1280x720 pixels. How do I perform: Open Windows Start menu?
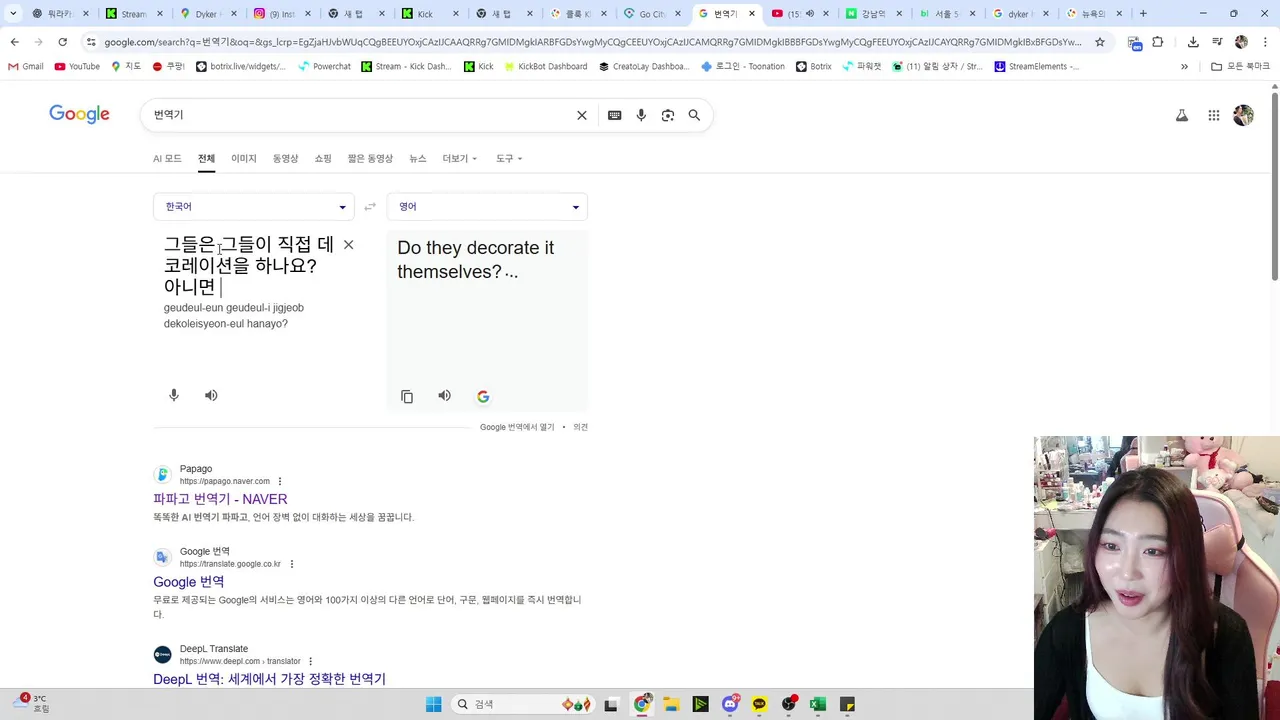(x=433, y=704)
